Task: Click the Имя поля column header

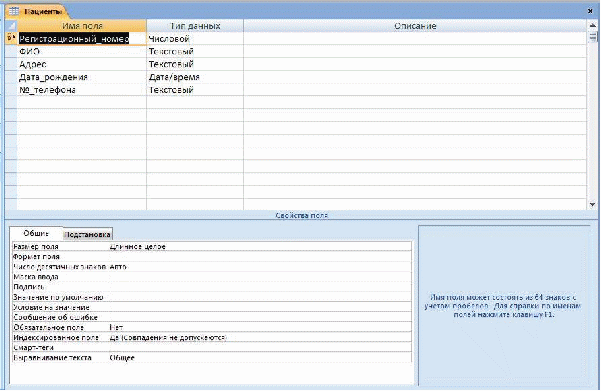Action: click(x=82, y=26)
